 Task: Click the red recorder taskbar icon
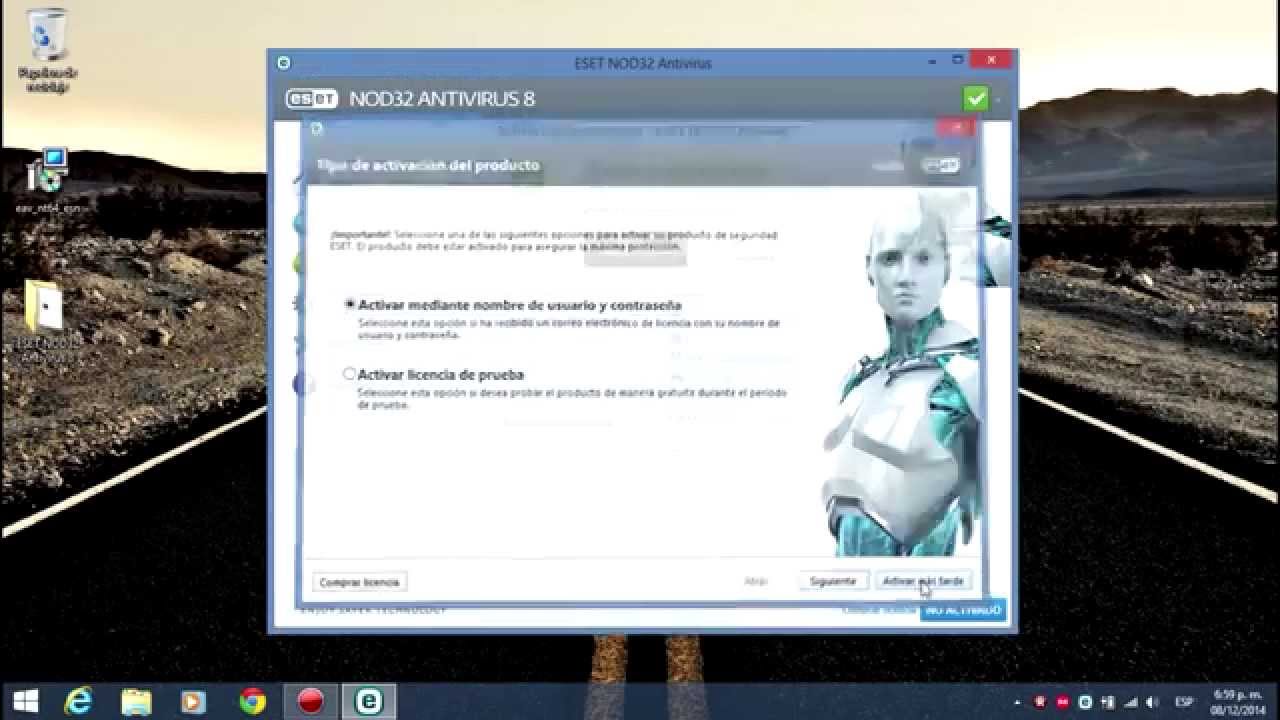click(311, 701)
